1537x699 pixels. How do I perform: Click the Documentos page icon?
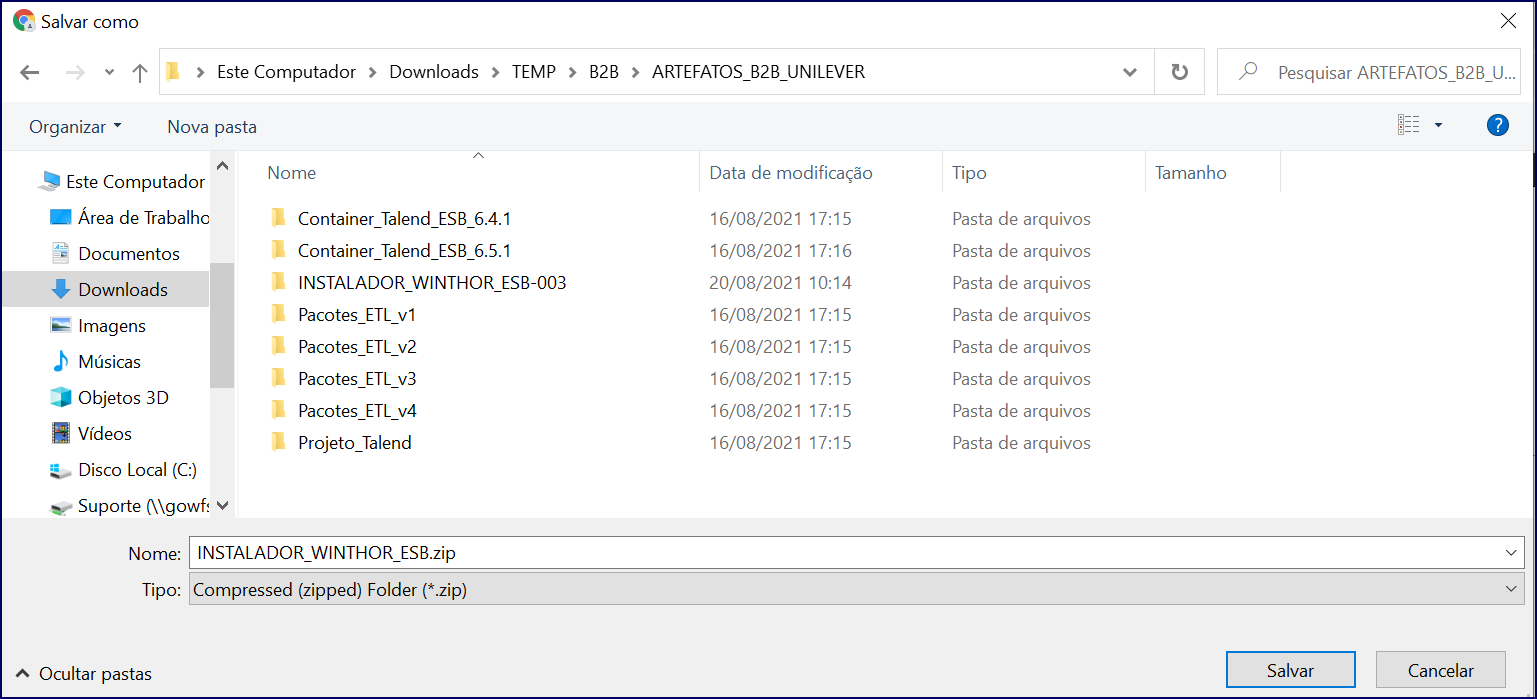pos(61,254)
